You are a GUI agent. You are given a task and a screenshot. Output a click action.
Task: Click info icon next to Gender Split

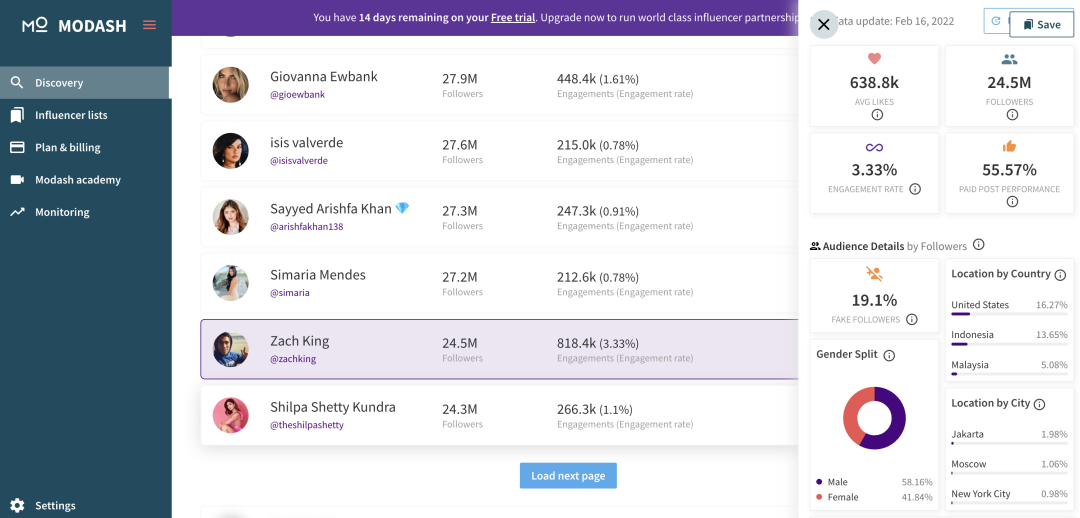click(889, 355)
